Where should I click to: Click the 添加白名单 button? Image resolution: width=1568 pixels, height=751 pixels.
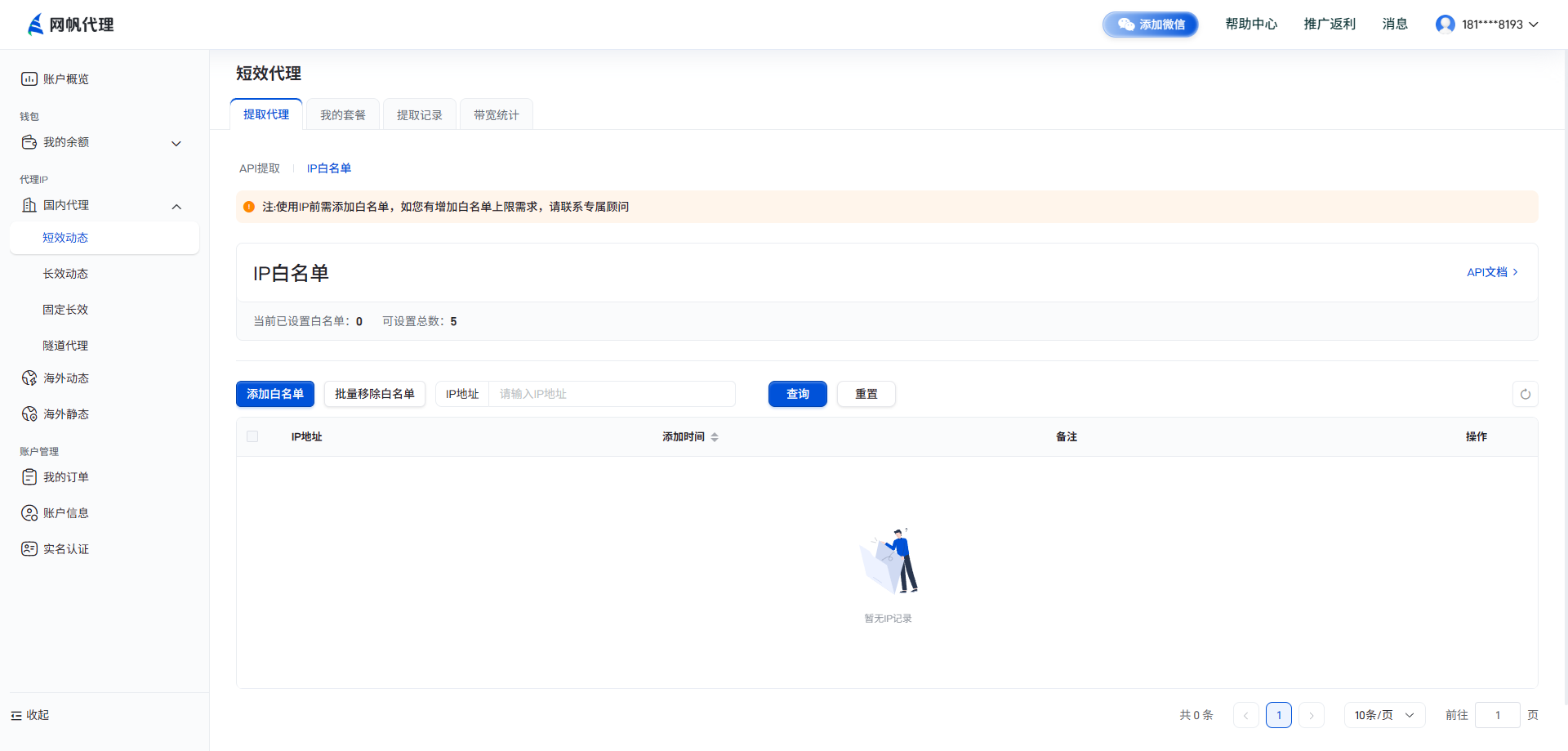tap(275, 394)
